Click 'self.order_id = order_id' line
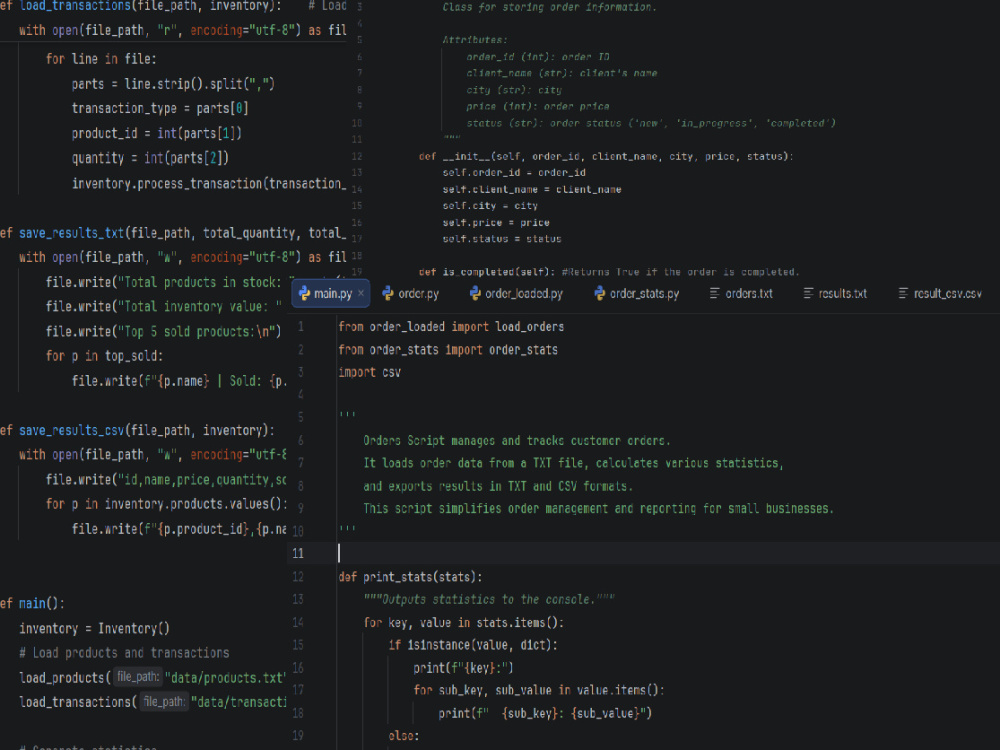1000x750 pixels. pos(514,173)
